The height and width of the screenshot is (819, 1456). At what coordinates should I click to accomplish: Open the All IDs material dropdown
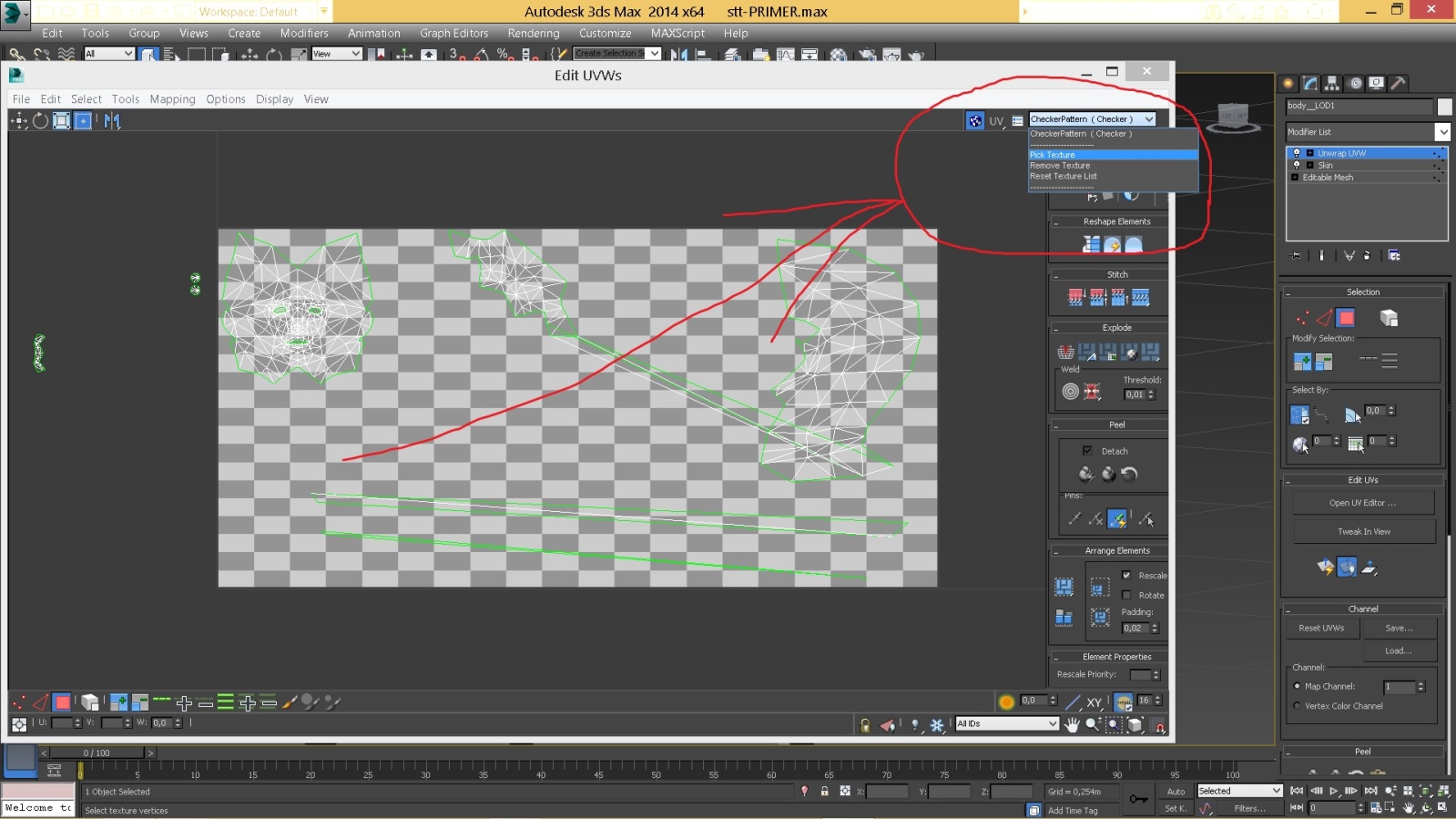pyautogui.click(x=1007, y=723)
